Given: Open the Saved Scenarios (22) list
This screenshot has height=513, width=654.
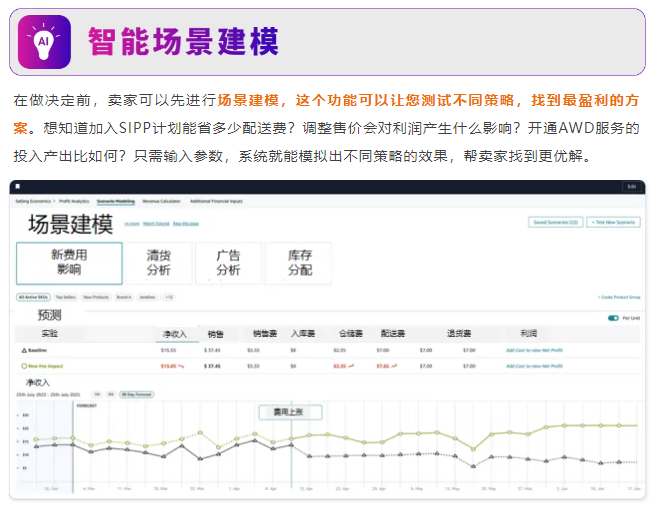Looking at the screenshot, I should [555, 221].
